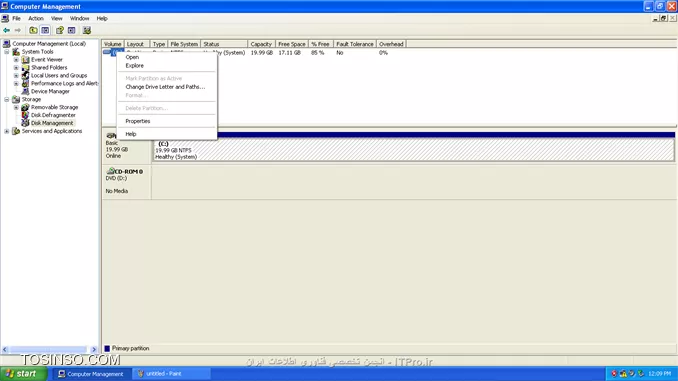Click the Shared Folders icon in the tree
The width and height of the screenshot is (678, 381).
tap(26, 67)
